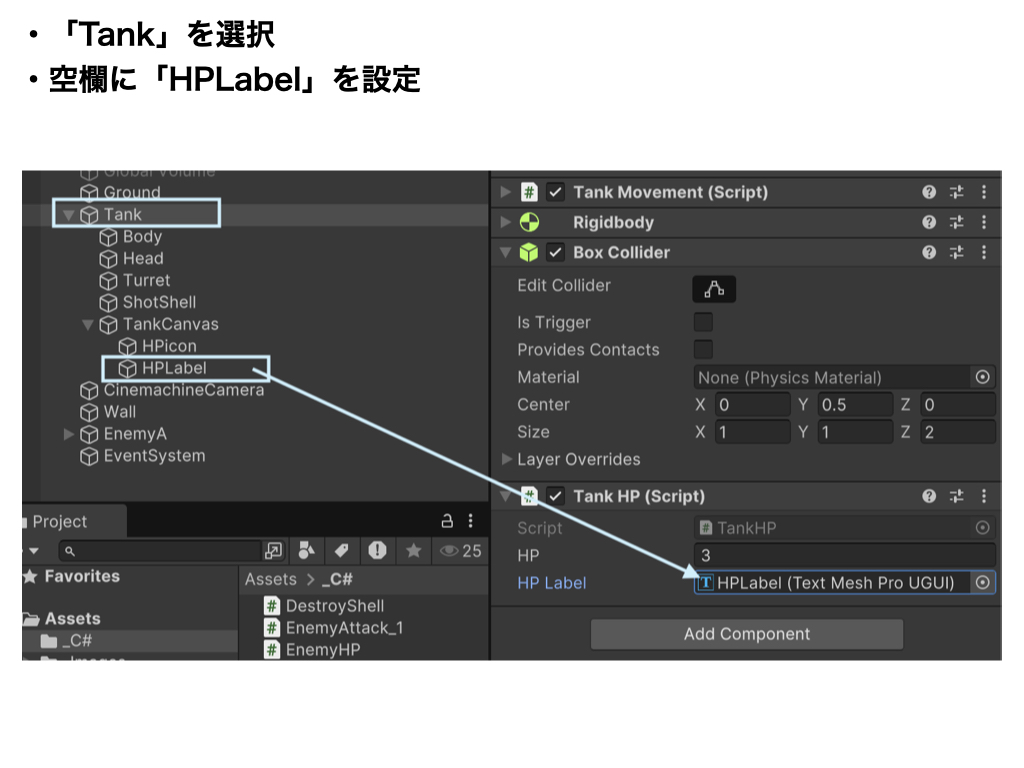Collapse the Tank hierarchy object
Screen dimensions: 1024x768
click(68, 214)
